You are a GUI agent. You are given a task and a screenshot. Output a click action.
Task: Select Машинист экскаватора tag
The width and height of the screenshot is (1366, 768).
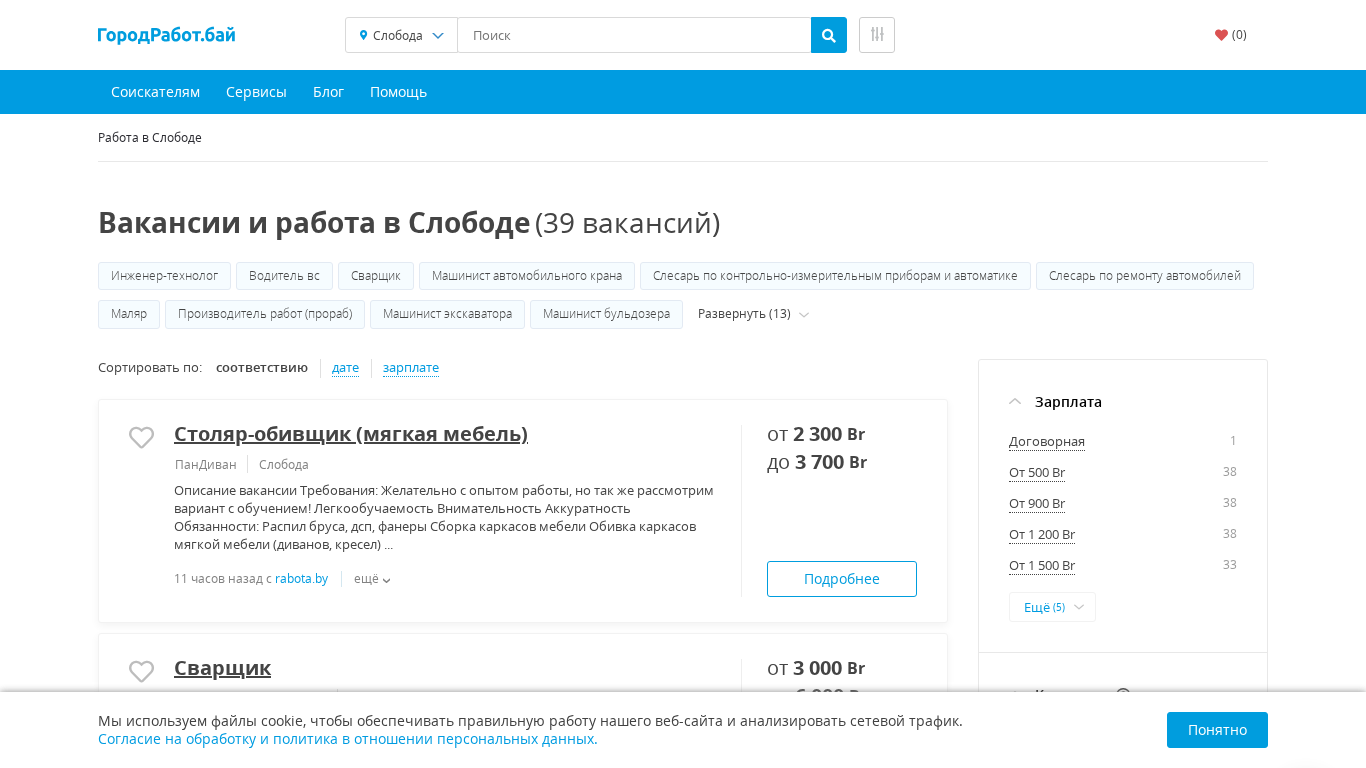click(447, 314)
